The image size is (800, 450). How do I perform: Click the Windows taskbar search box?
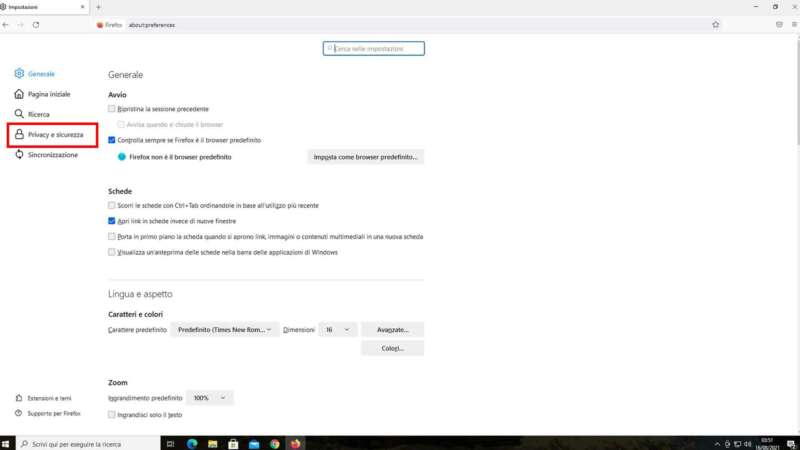(x=87, y=444)
